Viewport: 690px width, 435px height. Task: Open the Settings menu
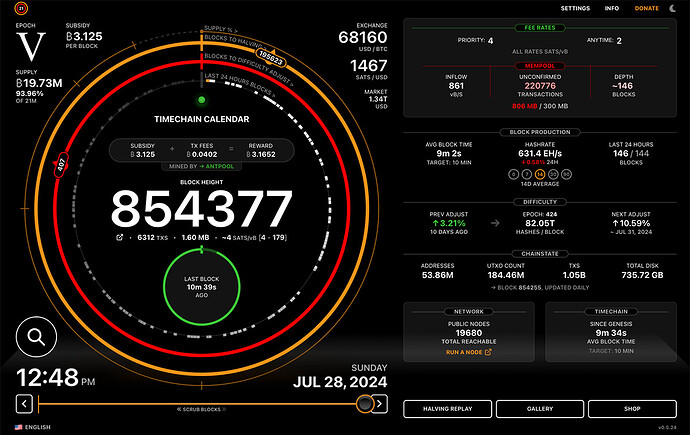click(574, 8)
